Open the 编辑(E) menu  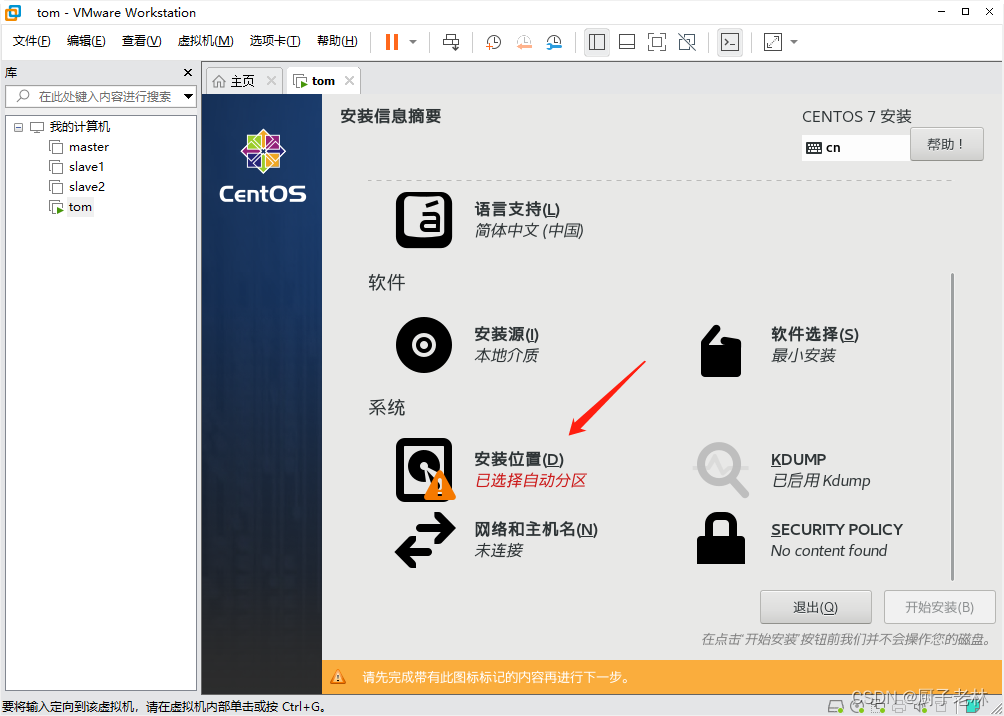point(86,42)
